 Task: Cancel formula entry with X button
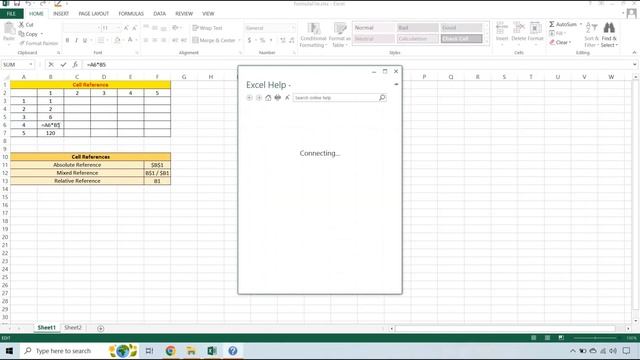51,64
